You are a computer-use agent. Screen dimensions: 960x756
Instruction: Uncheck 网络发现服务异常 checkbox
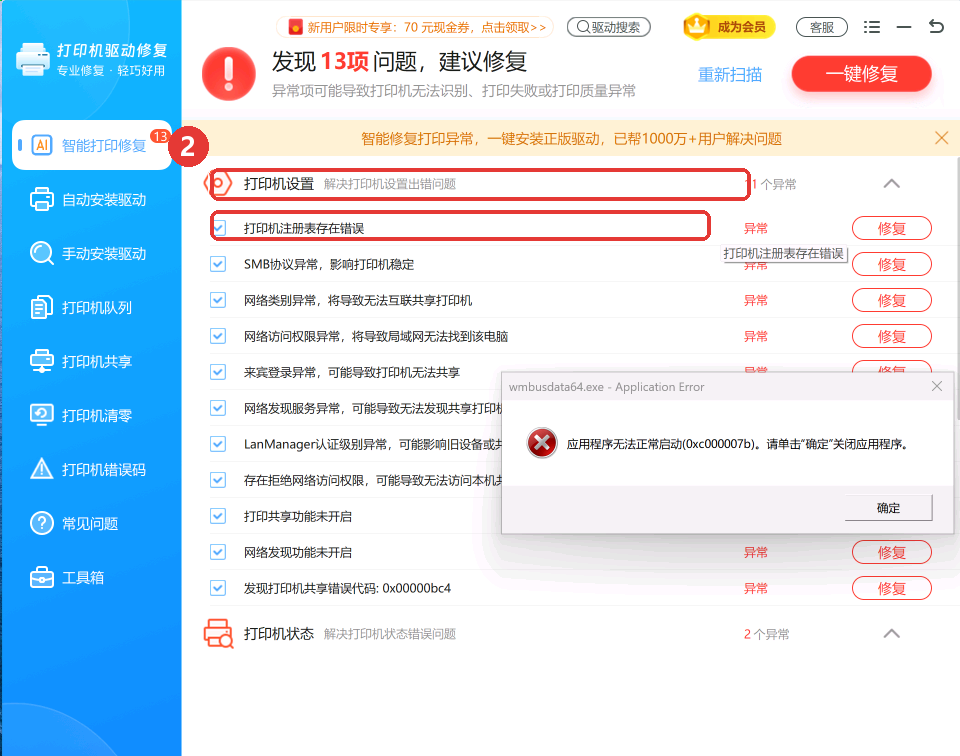click(218, 408)
